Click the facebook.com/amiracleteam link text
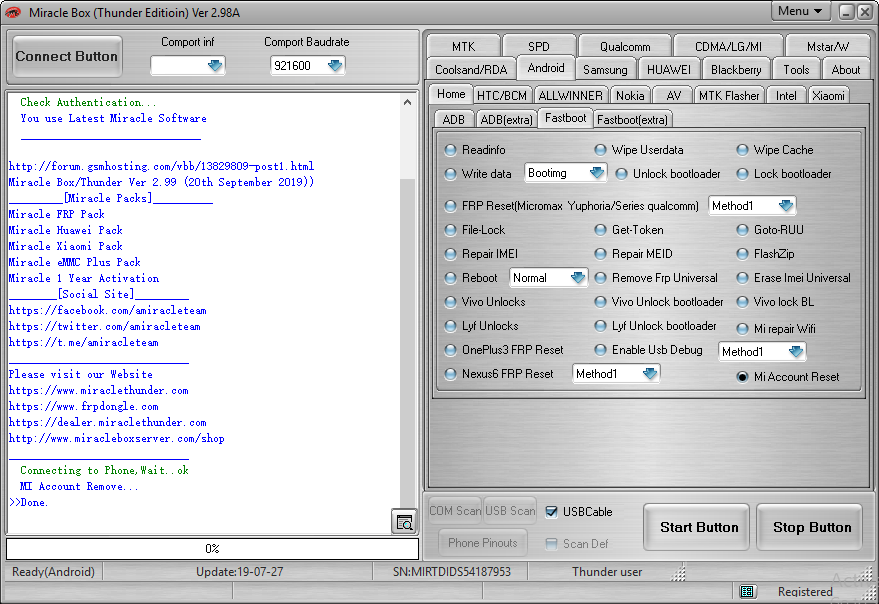Image resolution: width=879 pixels, height=604 pixels. click(108, 310)
